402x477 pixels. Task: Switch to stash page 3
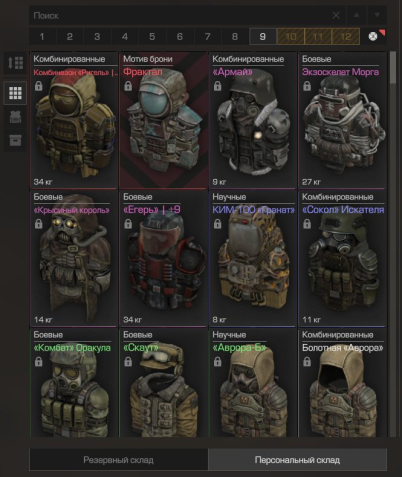pyautogui.click(x=97, y=36)
